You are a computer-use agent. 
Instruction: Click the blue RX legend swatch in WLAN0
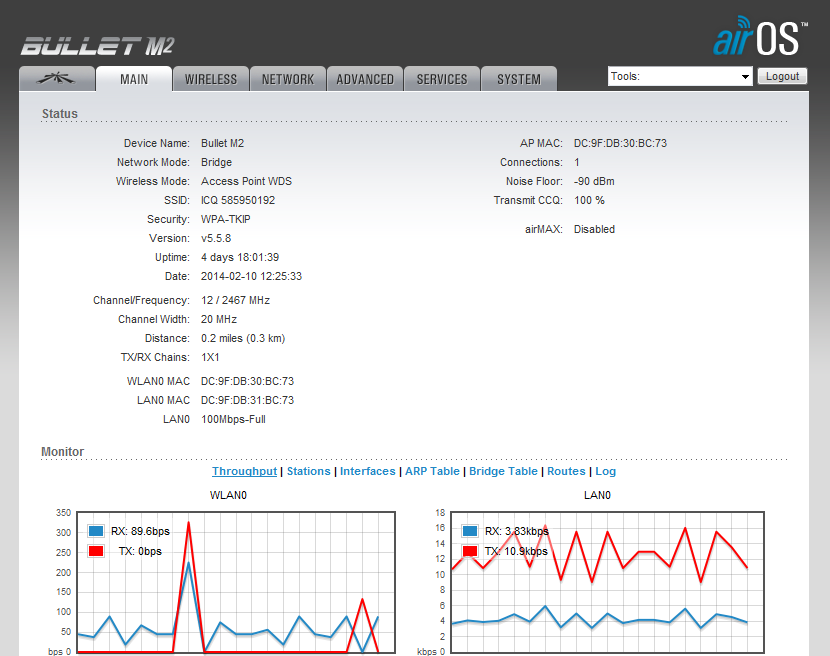coord(96,531)
